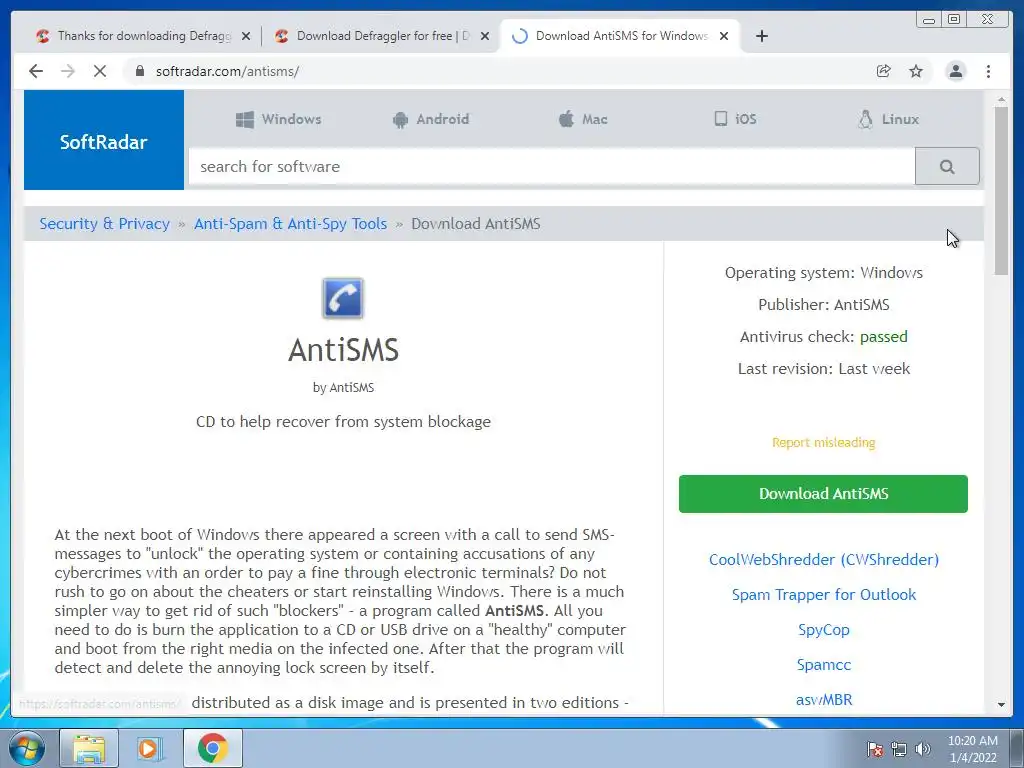Screen dimensions: 1024x768
Task: Open the 'Security & Privacy' breadcrumb
Action: coord(104,224)
